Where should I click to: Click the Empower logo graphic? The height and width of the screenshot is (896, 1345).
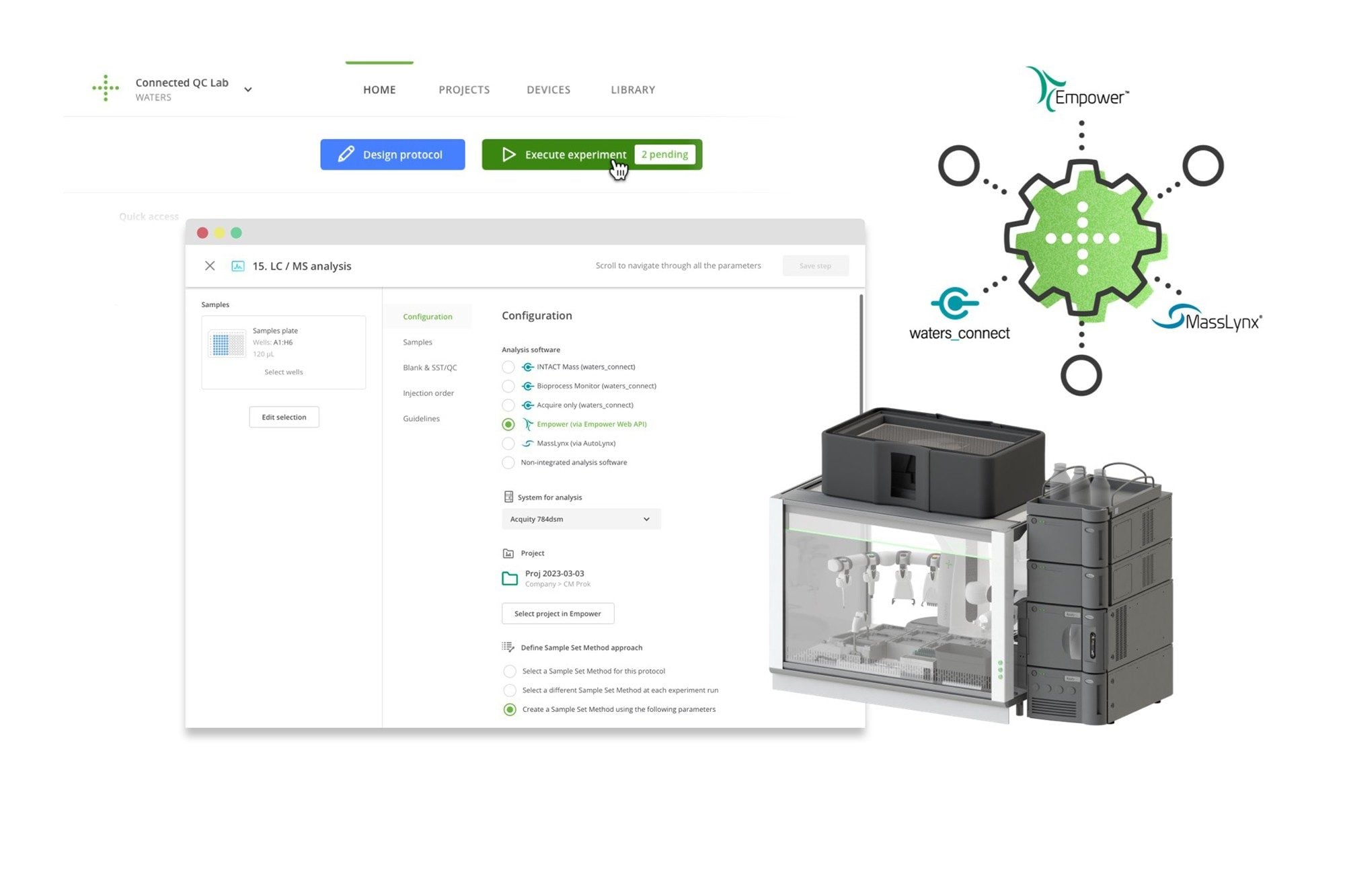(1077, 89)
